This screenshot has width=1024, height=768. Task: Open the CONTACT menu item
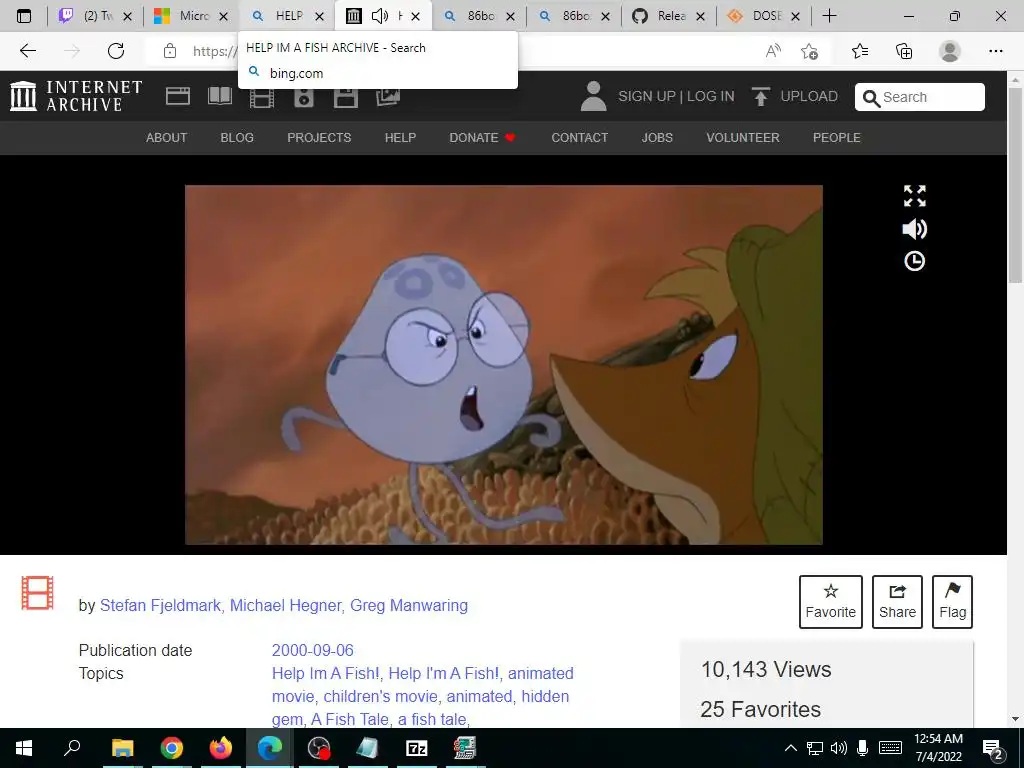point(580,138)
